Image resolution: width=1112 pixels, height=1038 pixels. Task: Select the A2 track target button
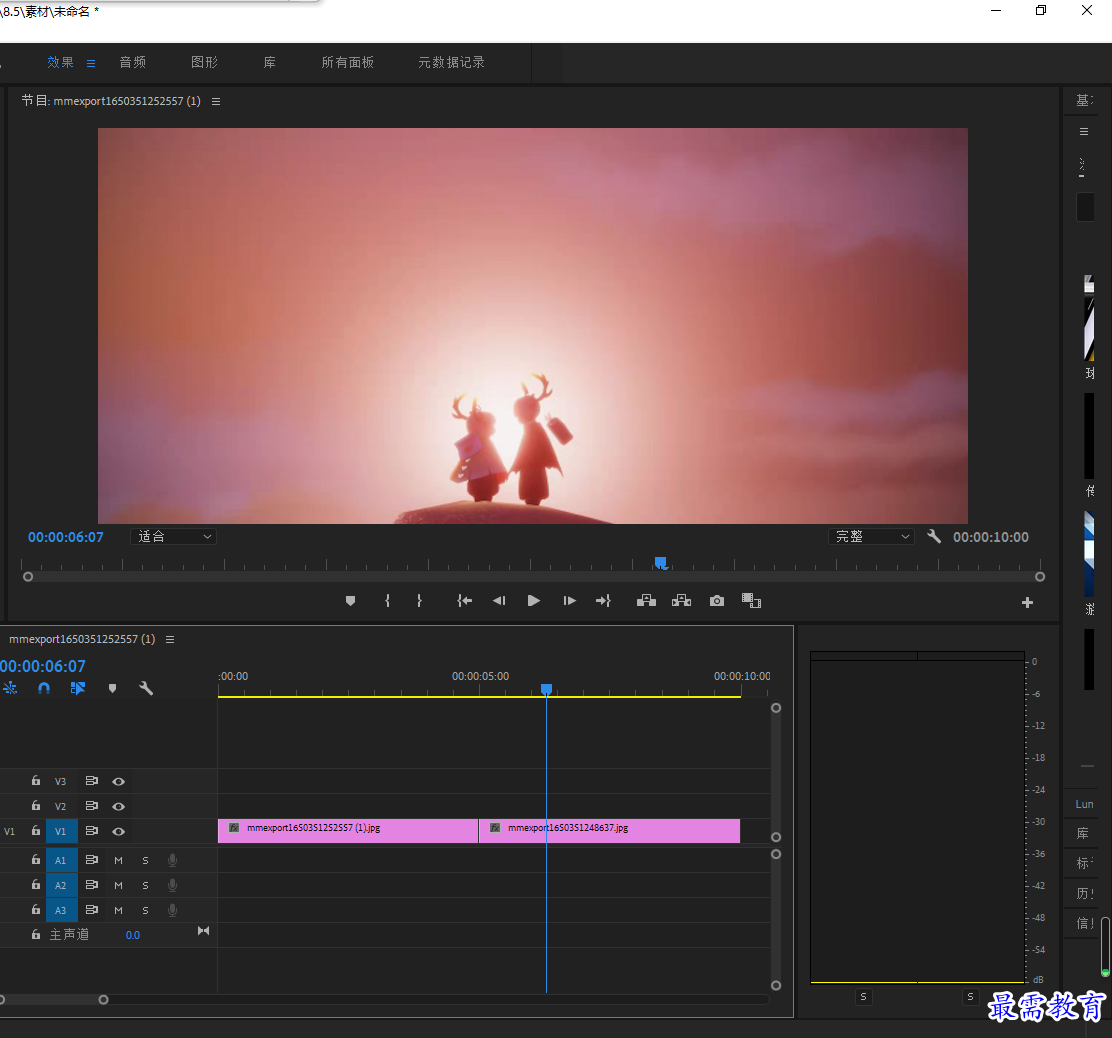[x=62, y=885]
